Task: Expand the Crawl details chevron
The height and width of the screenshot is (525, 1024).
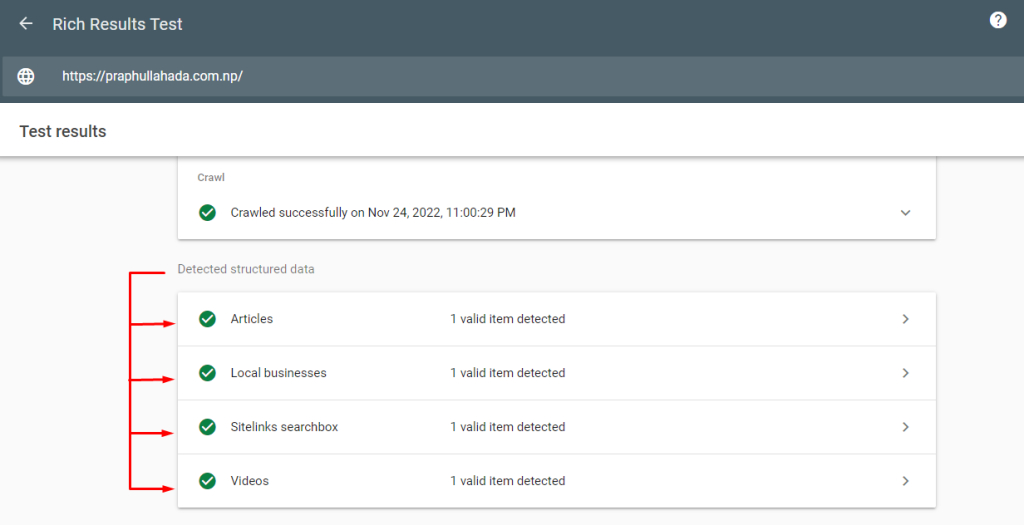Action: (905, 212)
